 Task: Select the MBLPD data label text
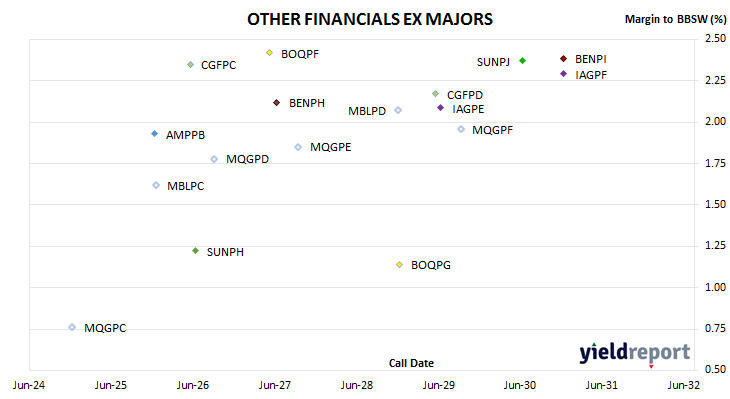pos(367,111)
